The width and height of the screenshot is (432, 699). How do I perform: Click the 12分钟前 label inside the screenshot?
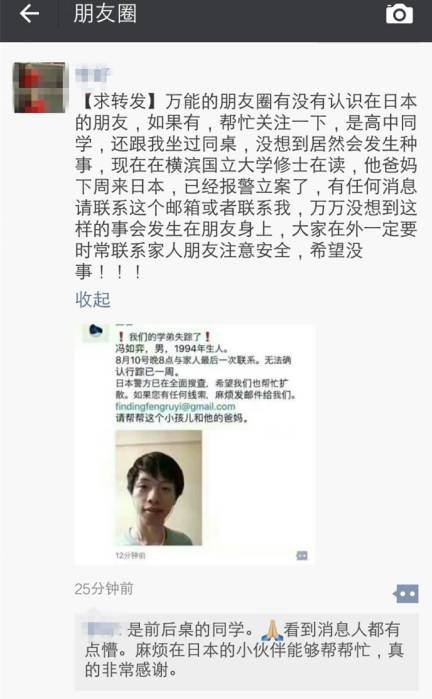[x=130, y=555]
